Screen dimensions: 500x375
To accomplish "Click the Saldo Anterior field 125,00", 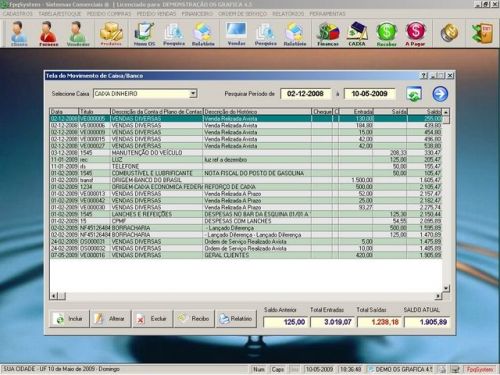I will click(x=286, y=322).
